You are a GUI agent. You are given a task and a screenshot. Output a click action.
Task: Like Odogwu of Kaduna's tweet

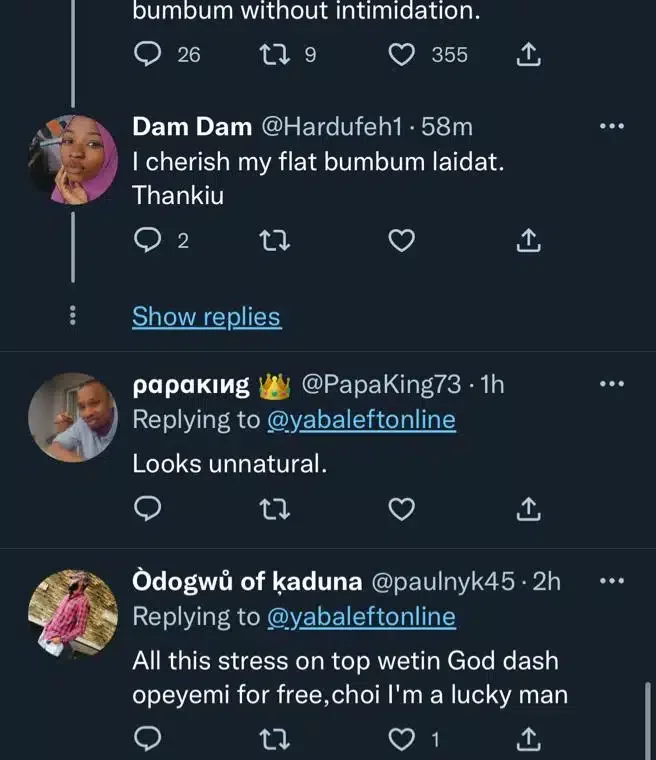(402, 739)
